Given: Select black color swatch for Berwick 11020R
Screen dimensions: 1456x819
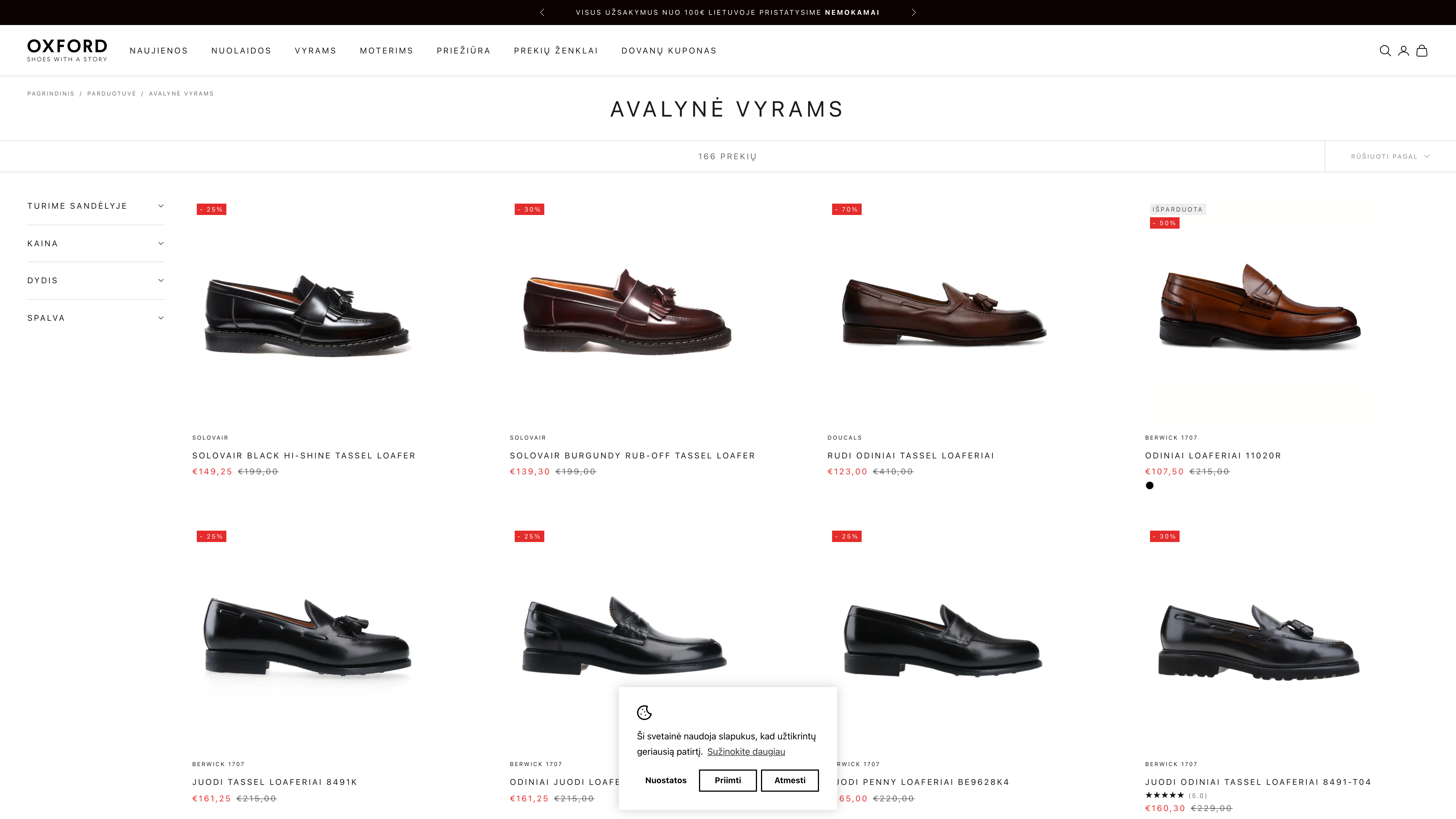Looking at the screenshot, I should pos(1150,485).
